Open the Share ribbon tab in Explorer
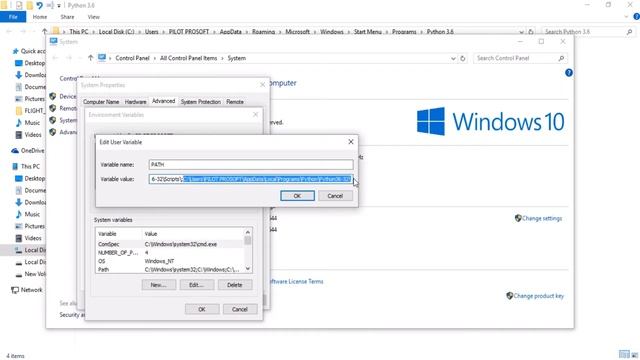640x360 pixels. pos(67,17)
